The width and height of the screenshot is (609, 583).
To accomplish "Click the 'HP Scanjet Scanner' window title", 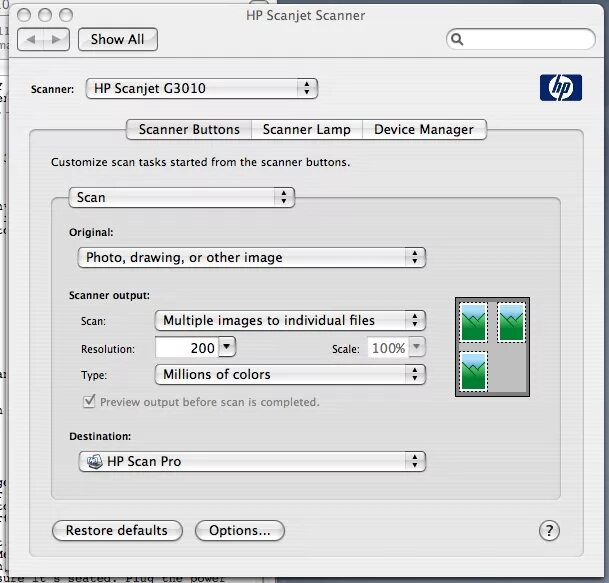I will click(x=306, y=16).
